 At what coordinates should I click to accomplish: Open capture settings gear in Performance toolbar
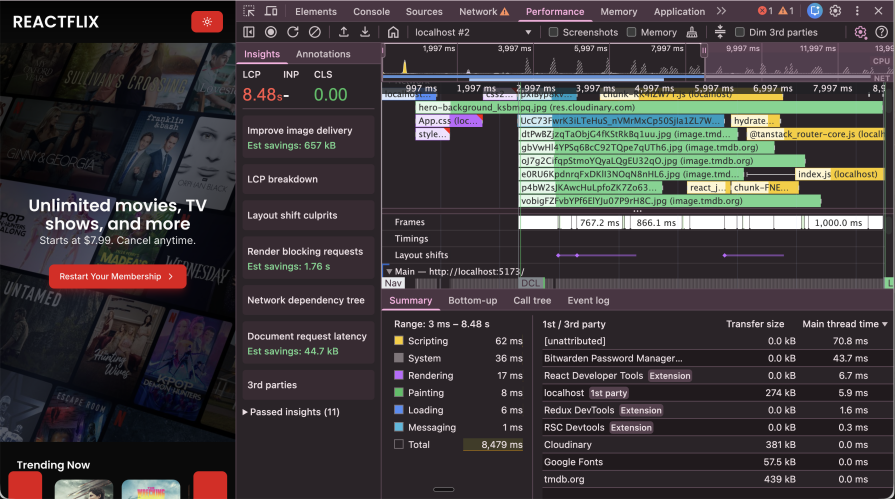pyautogui.click(x=860, y=32)
